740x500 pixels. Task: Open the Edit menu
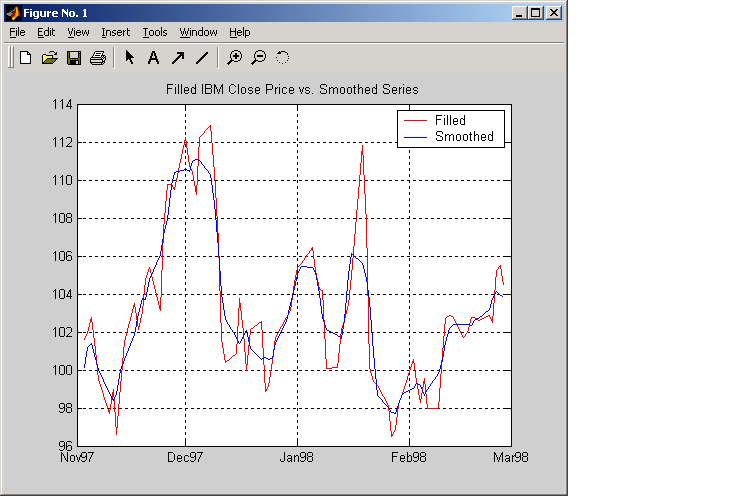tap(46, 32)
